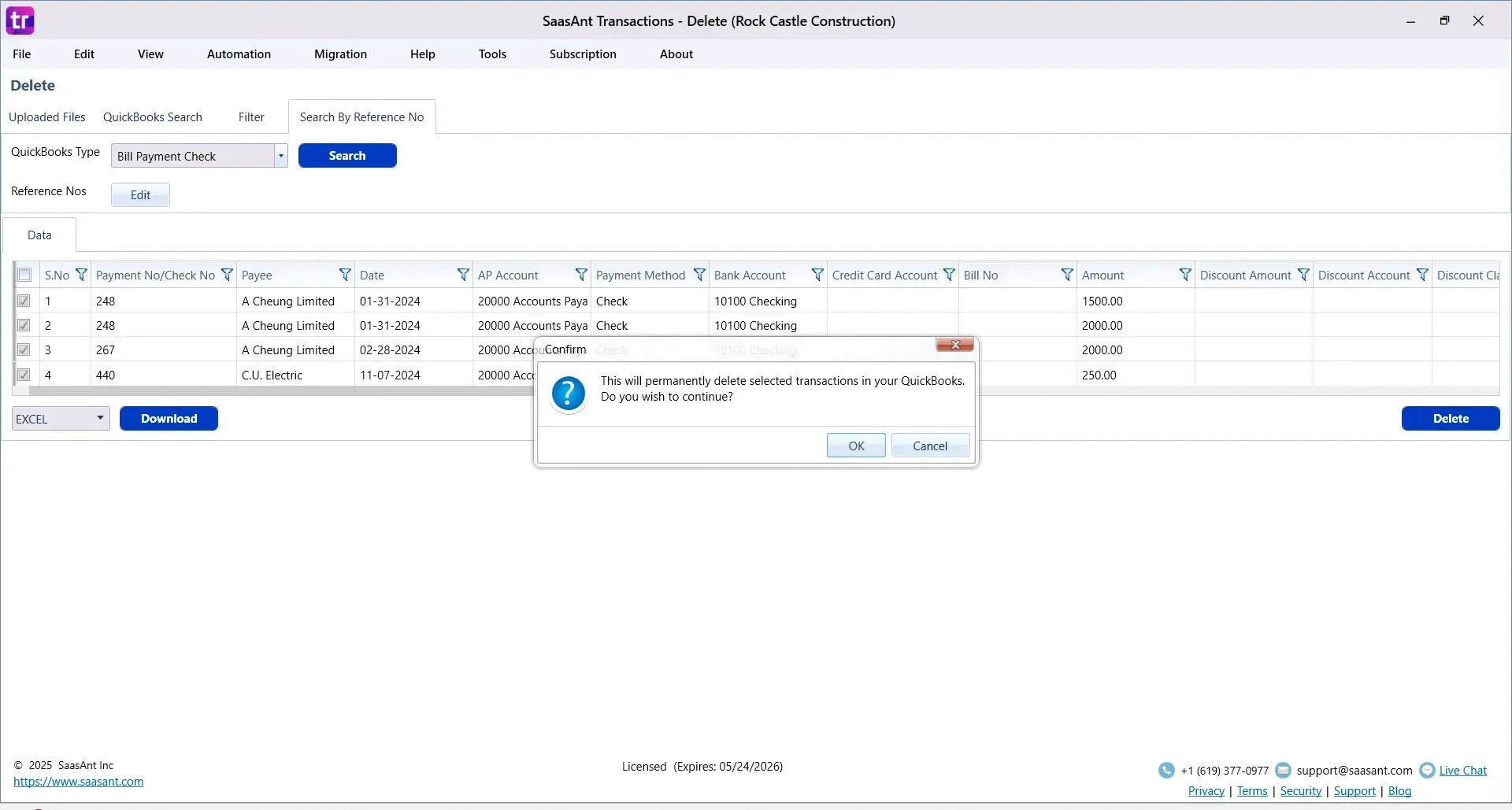The image size is (1512, 810).
Task: Open the Terms link
Action: tap(1252, 791)
